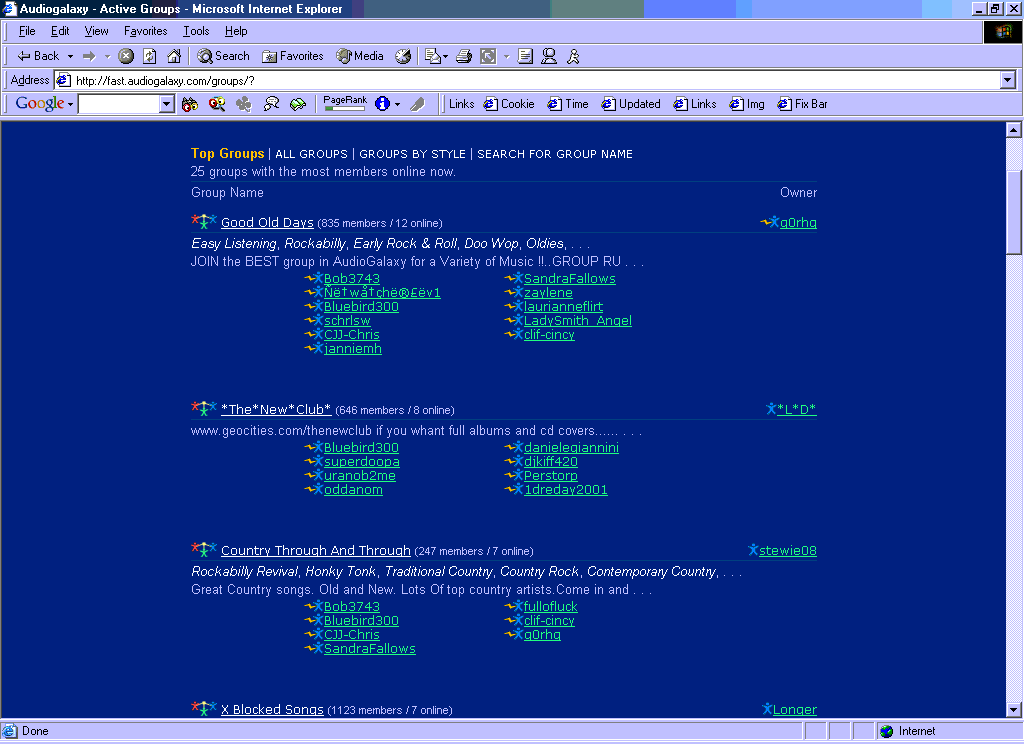The width and height of the screenshot is (1024, 744).
Task: Open the Media pane from toolbar
Action: pos(360,56)
